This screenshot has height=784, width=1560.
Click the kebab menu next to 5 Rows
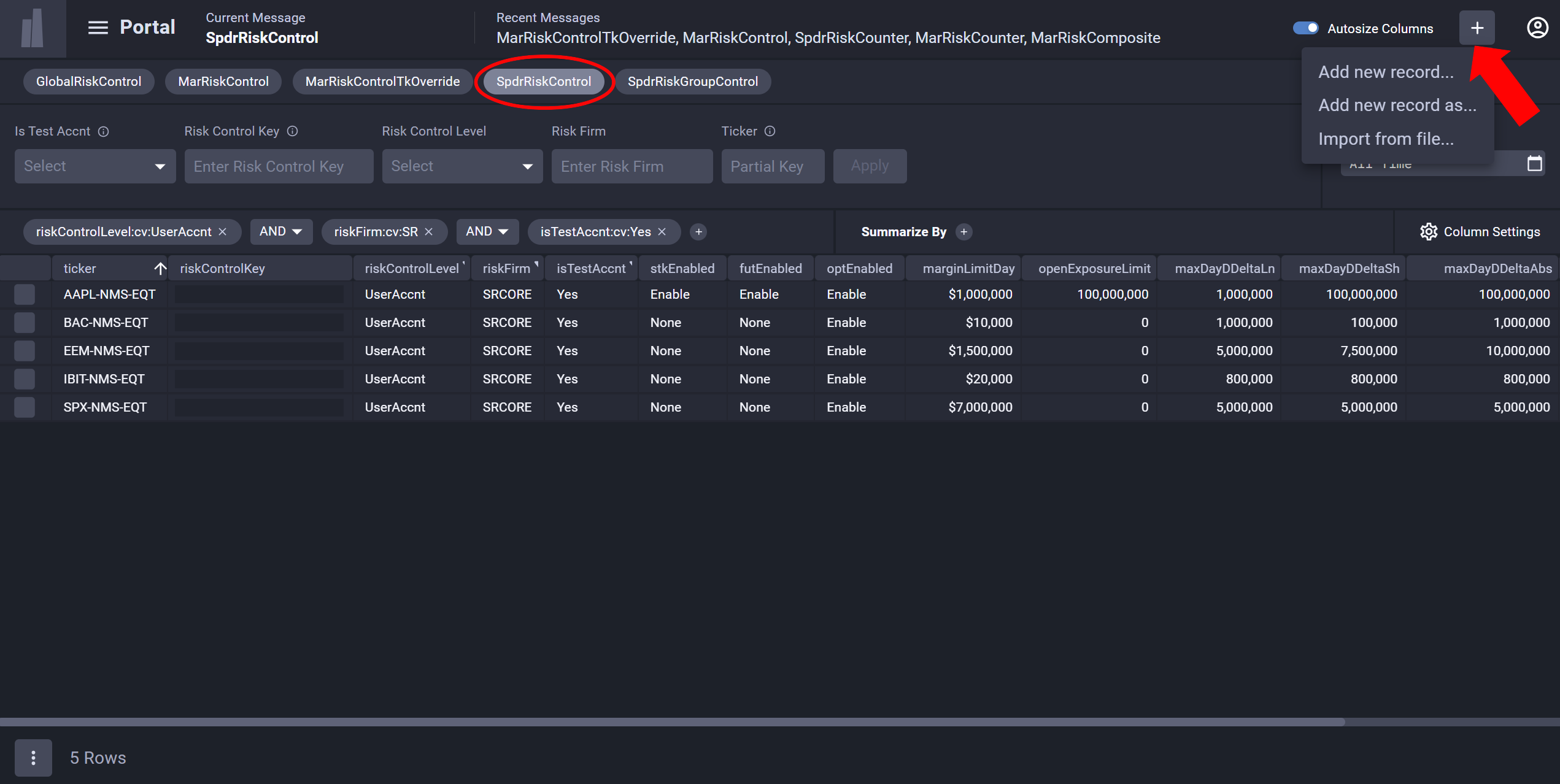33,757
